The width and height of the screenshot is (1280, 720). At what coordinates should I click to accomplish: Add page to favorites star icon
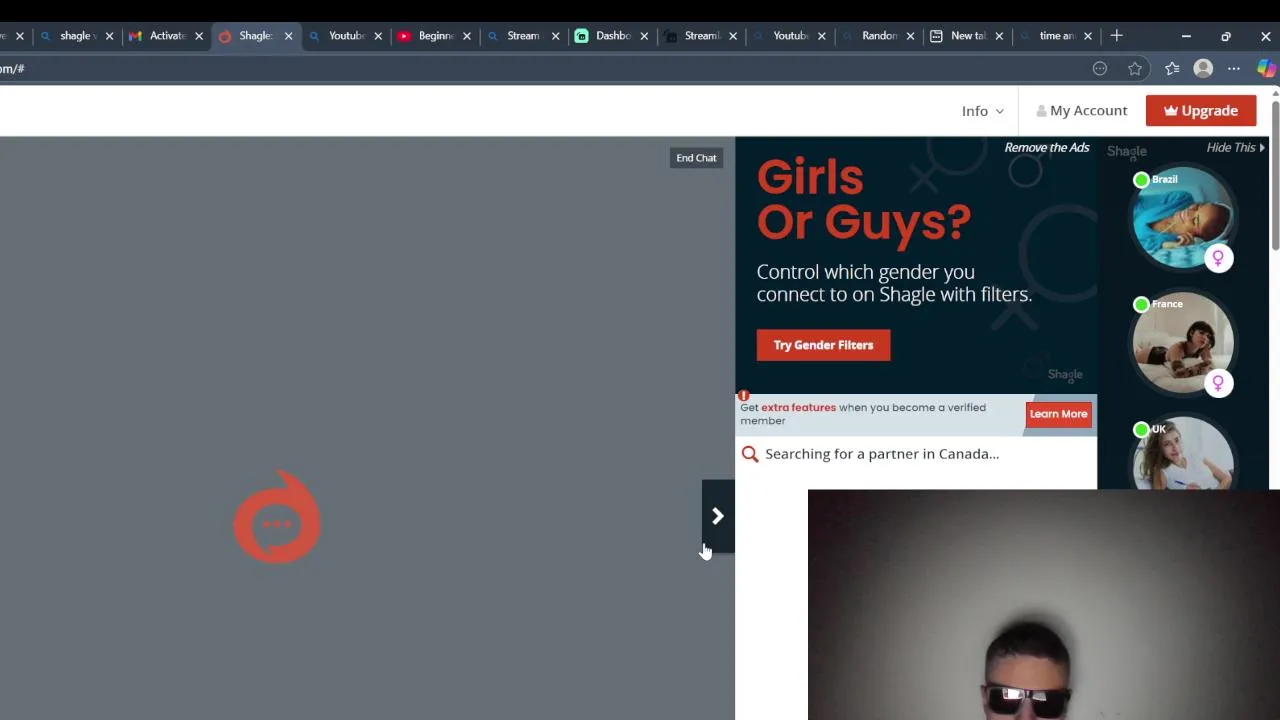[x=1135, y=69]
